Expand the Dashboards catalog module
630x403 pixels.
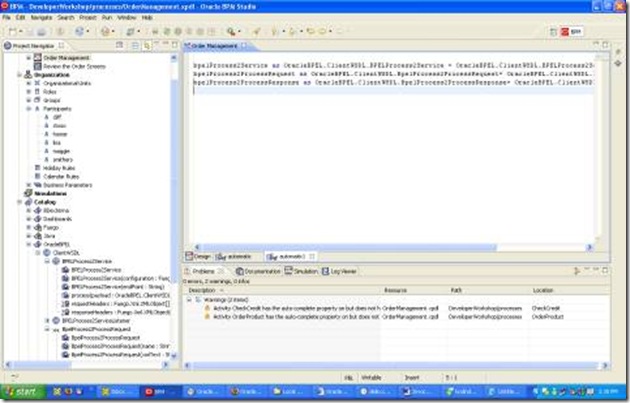(29, 219)
